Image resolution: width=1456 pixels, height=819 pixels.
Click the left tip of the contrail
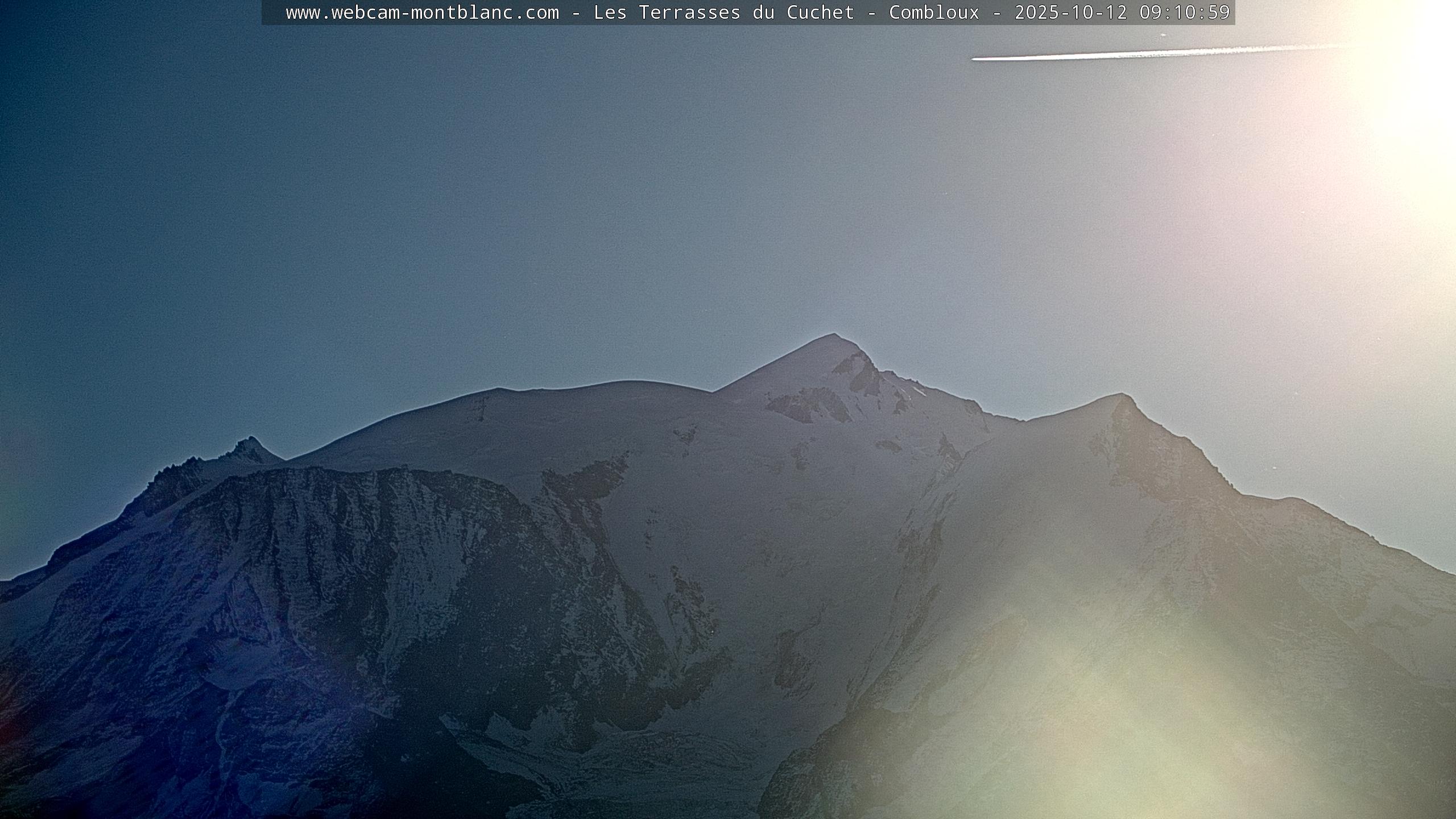(975, 58)
